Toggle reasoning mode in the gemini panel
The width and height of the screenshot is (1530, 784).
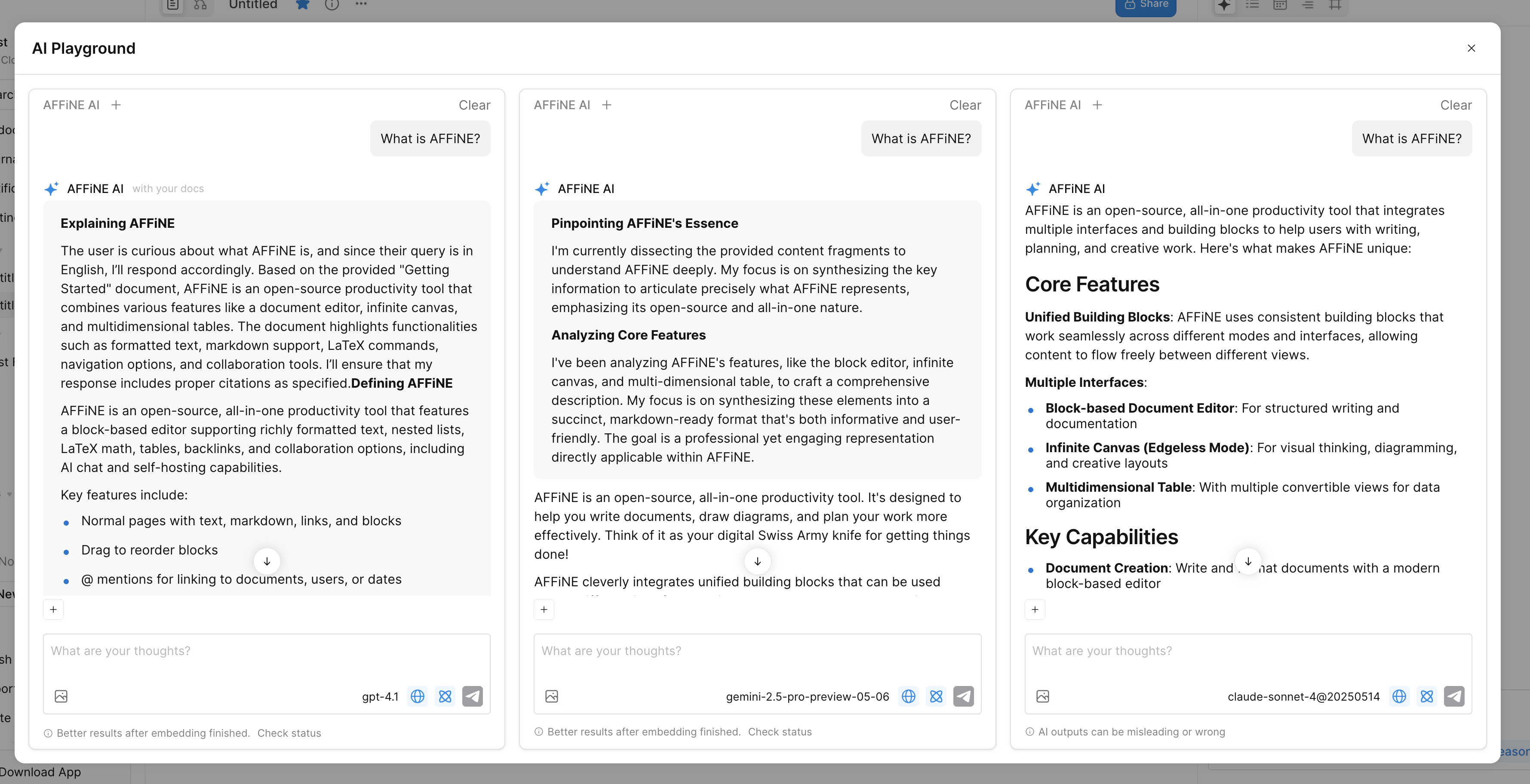coord(936,696)
